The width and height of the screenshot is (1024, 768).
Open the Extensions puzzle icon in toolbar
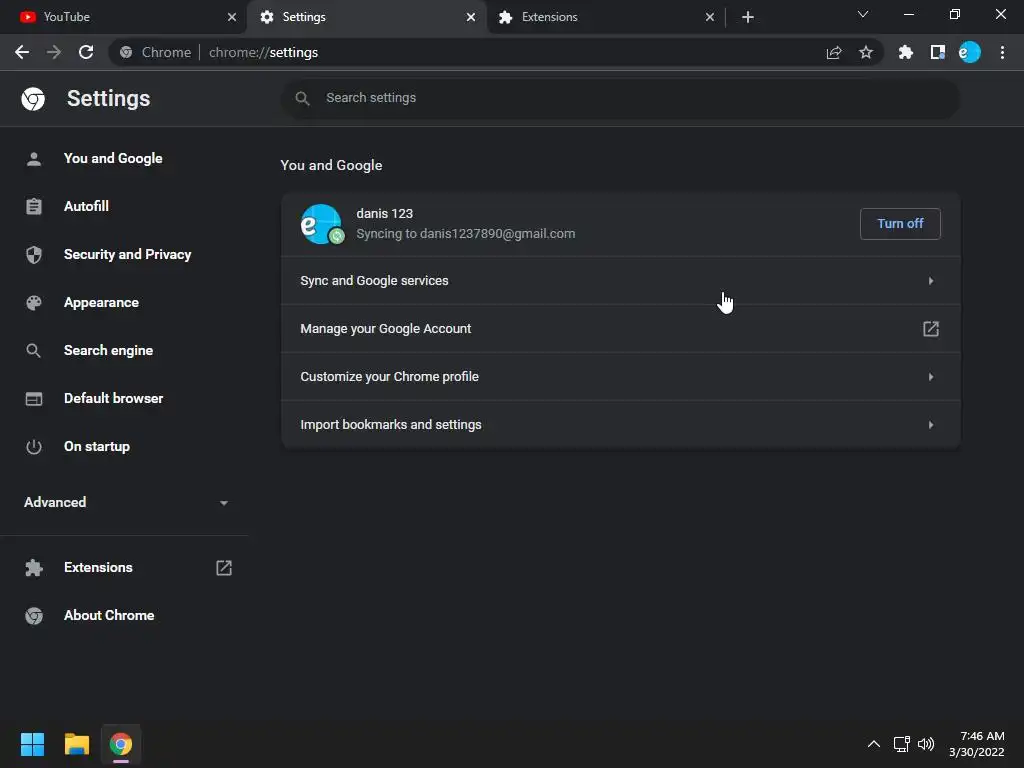tap(906, 52)
